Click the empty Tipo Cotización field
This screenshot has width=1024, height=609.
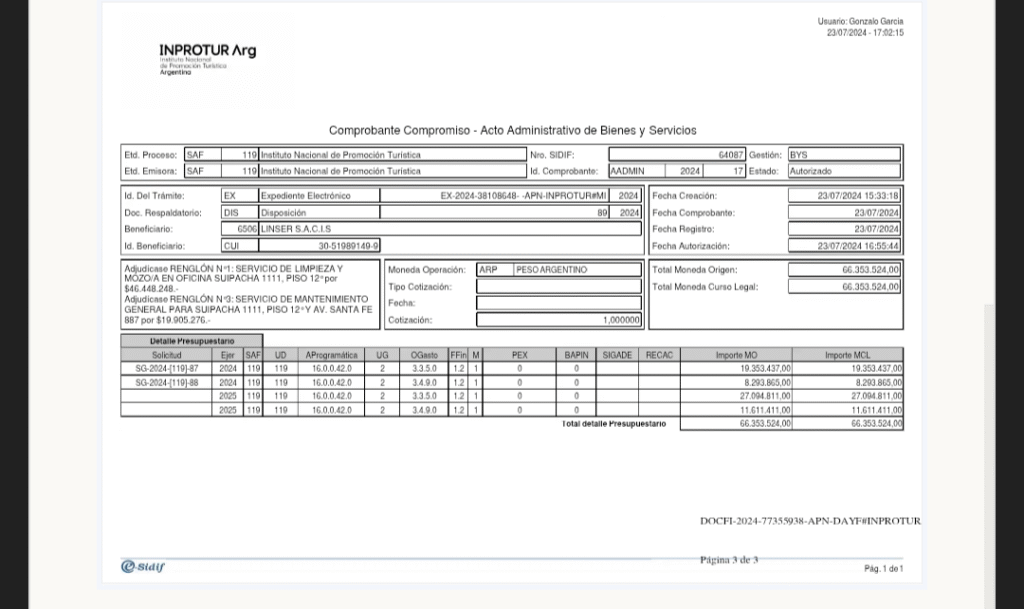558,287
